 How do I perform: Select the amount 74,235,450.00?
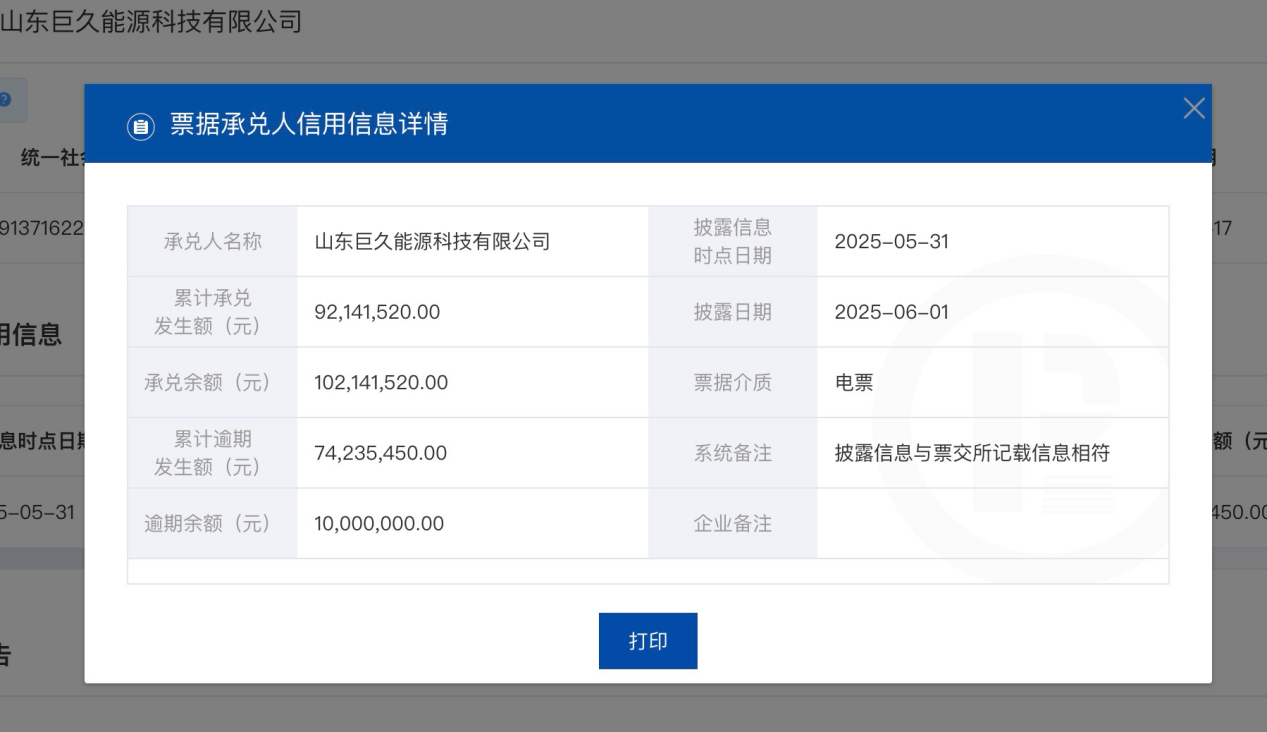[x=380, y=453]
